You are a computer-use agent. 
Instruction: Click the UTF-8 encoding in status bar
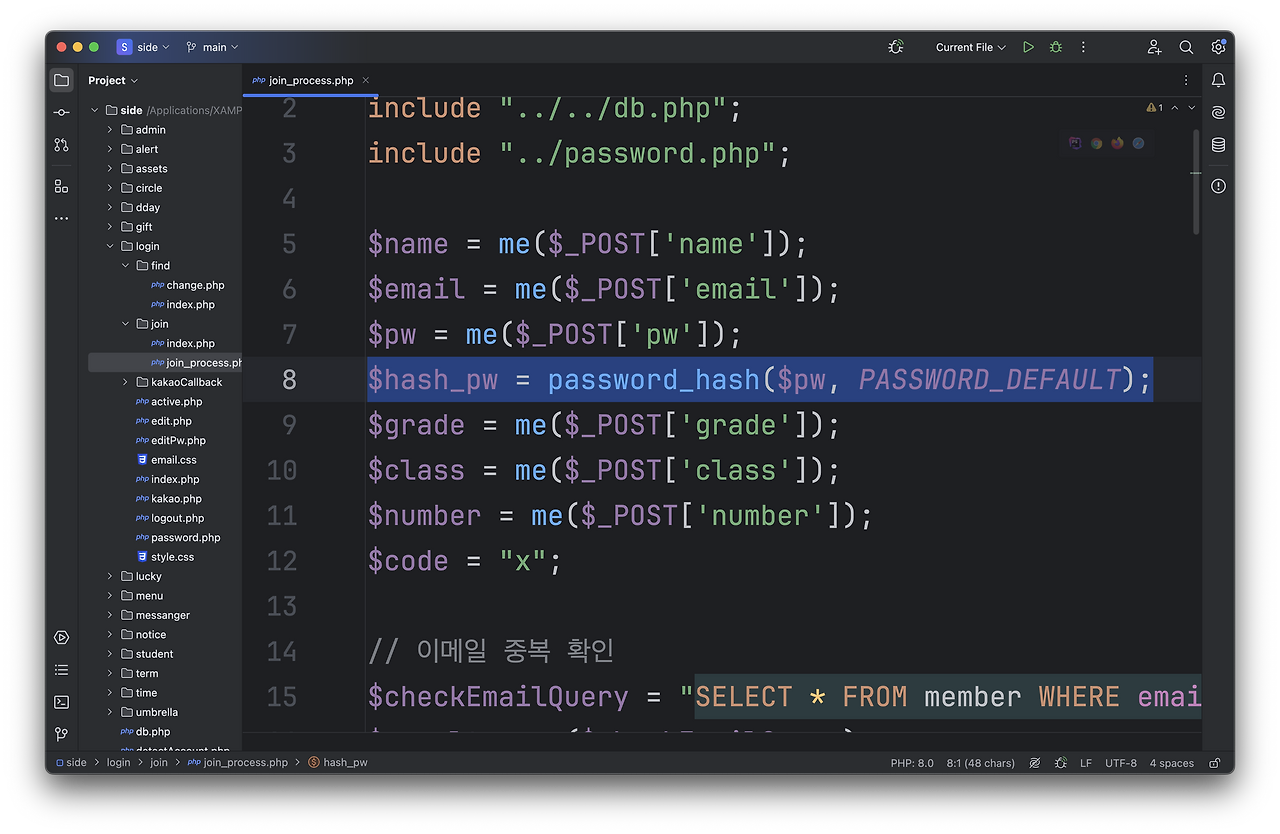click(1120, 763)
